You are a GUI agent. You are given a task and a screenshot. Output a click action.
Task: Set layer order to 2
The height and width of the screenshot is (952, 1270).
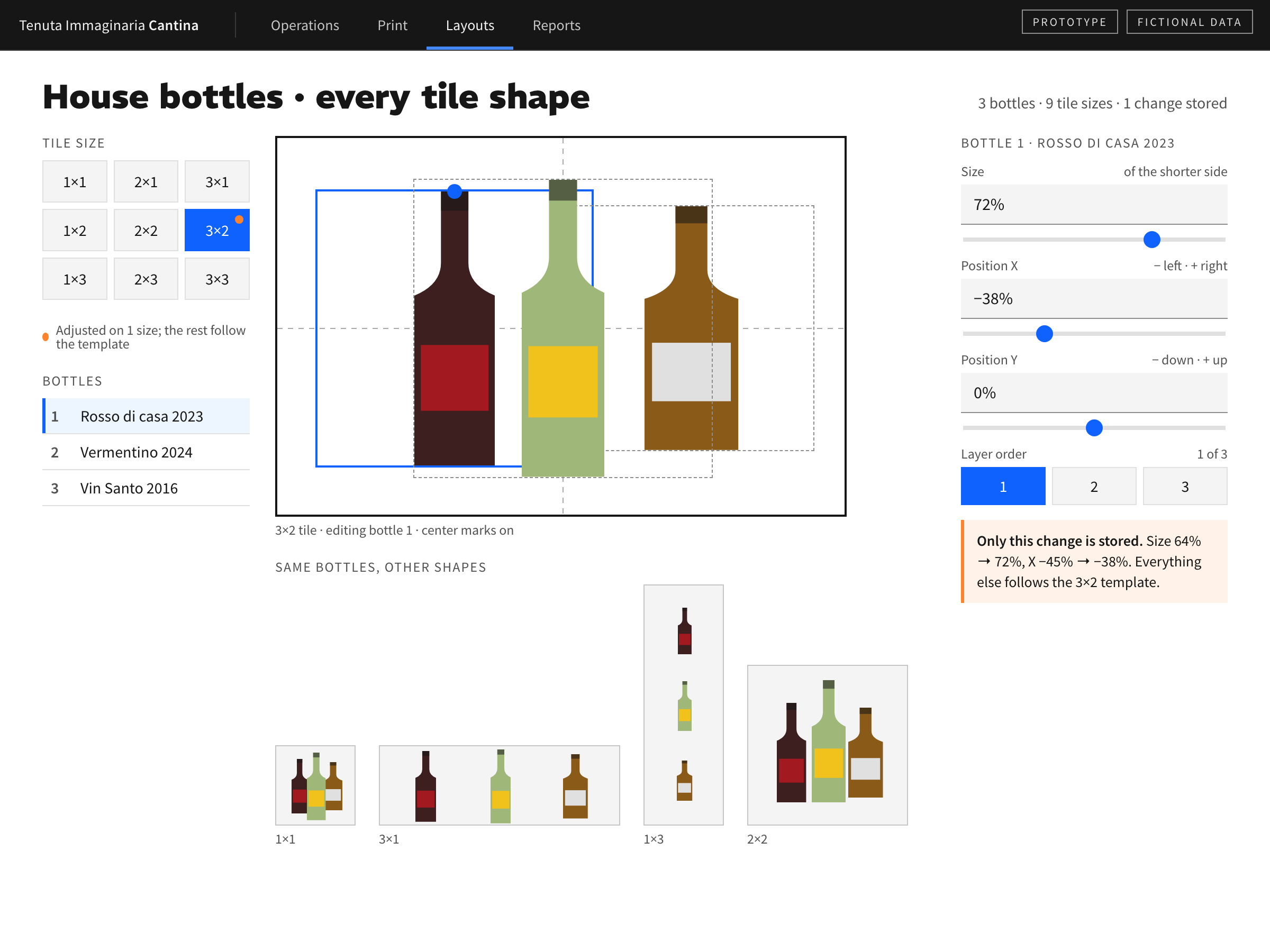tap(1094, 487)
